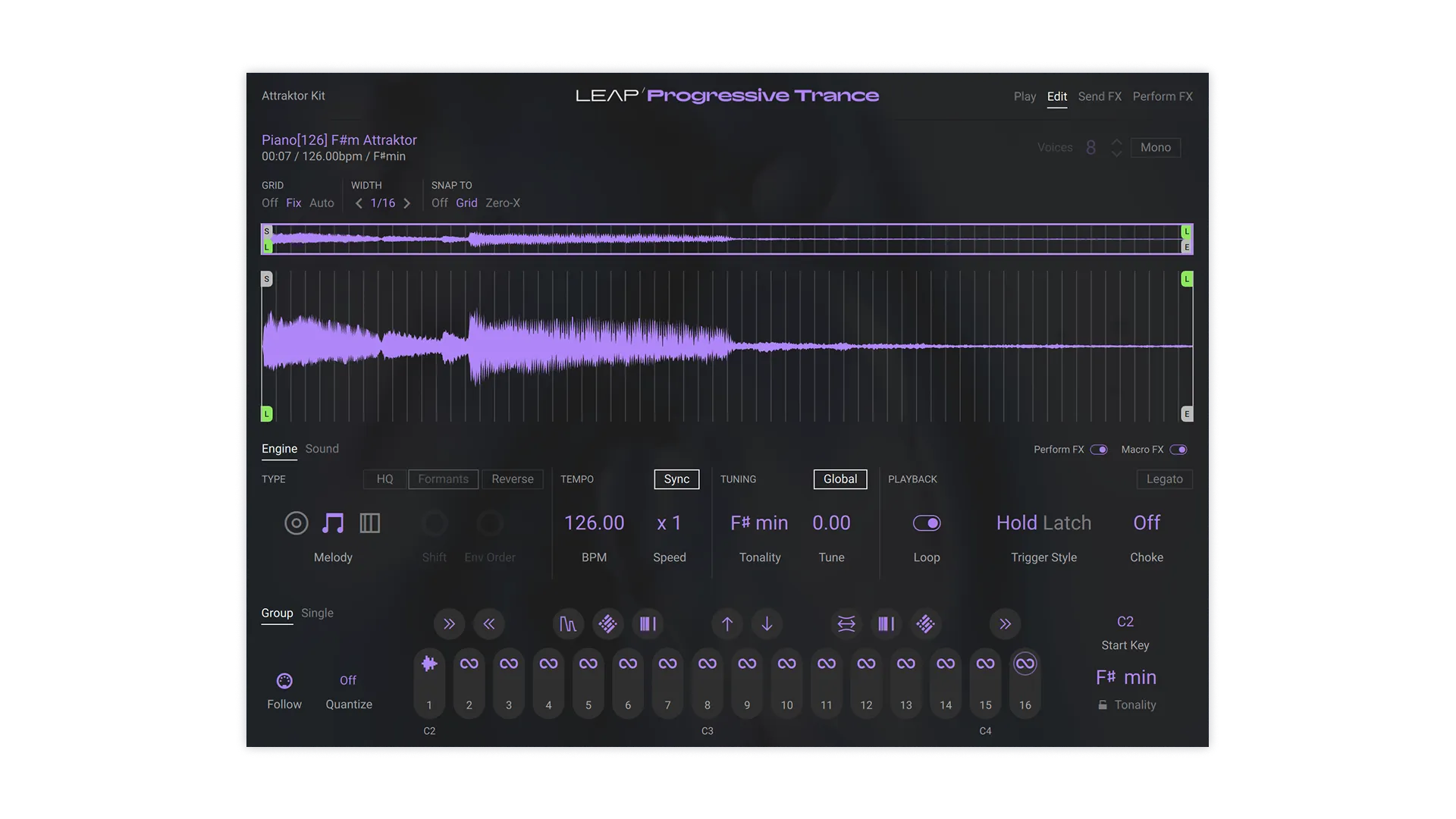Click the Mono button
1456x819 pixels.
coord(1155,147)
